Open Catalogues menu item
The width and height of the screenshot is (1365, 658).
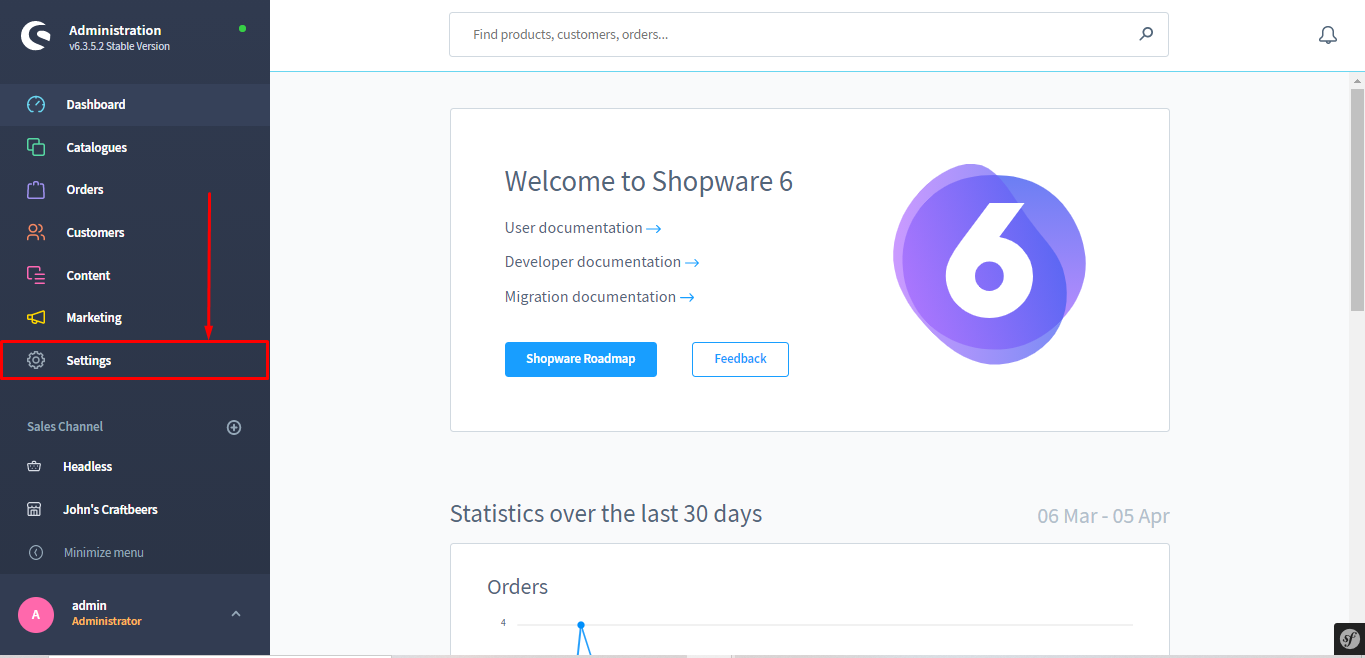(135, 147)
